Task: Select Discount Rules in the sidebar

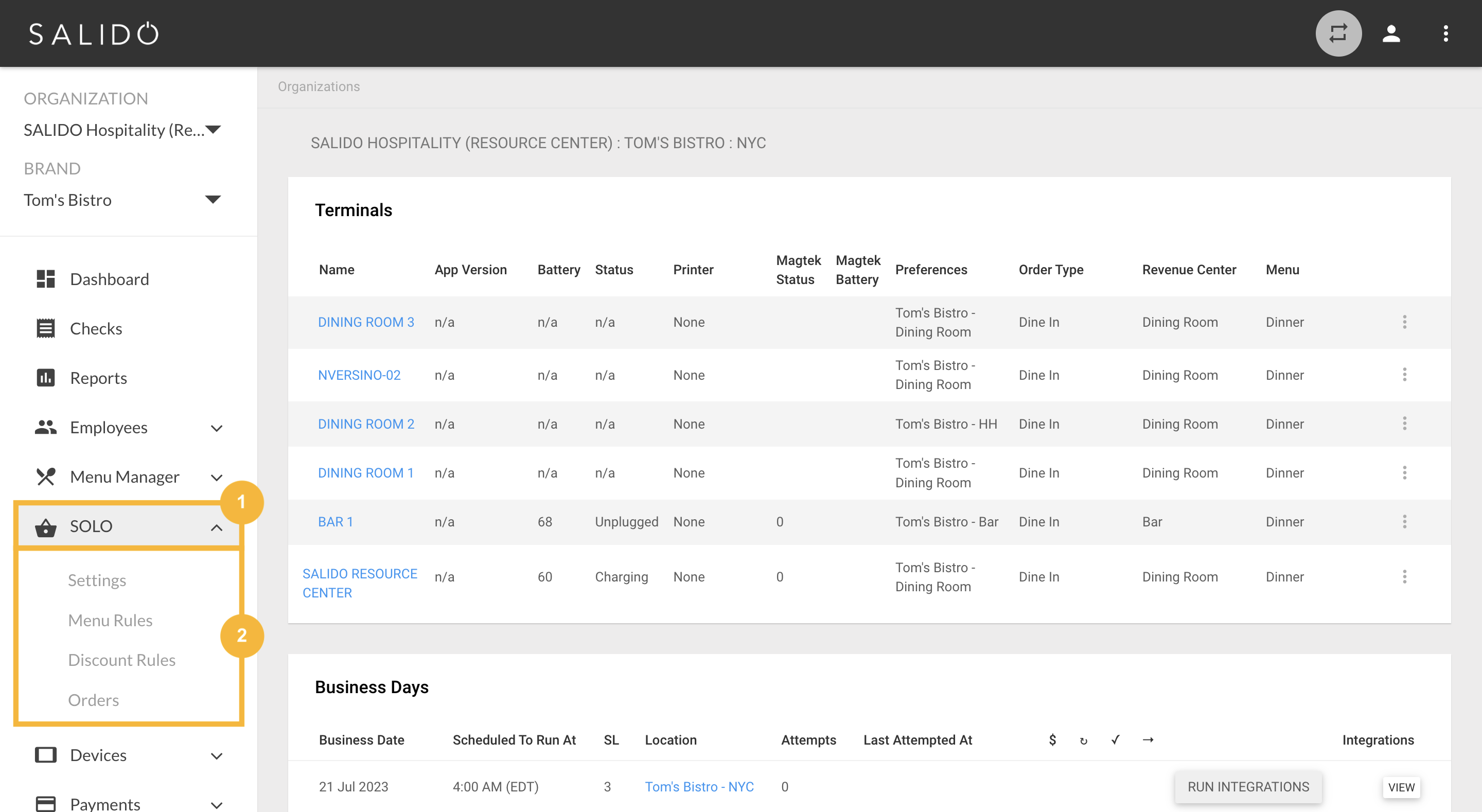Action: tap(121, 660)
